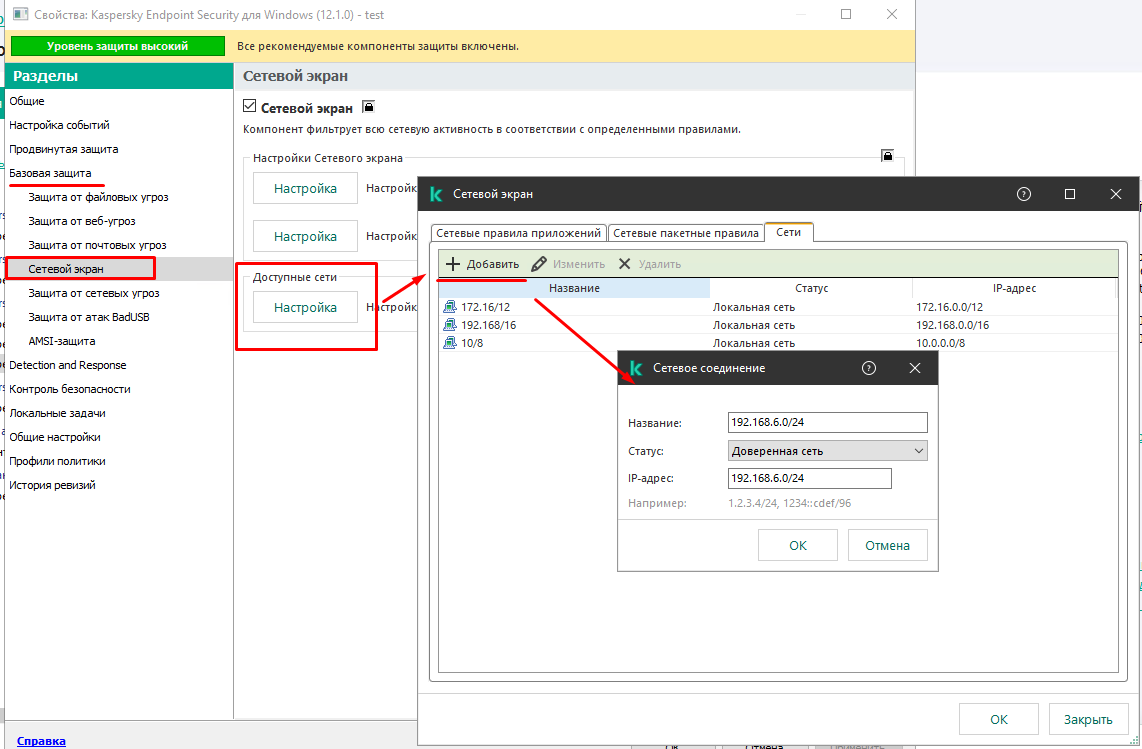Open help icon in Сетевой экран dialog title
The height and width of the screenshot is (749, 1142).
pyautogui.click(x=1023, y=194)
